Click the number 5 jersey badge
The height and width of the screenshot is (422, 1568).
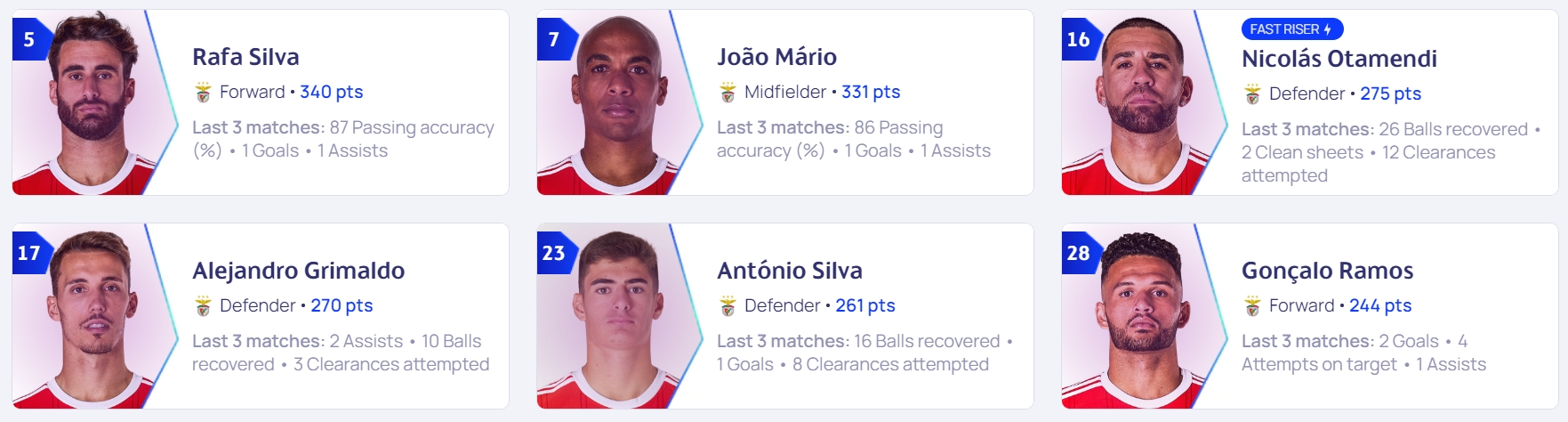(30, 39)
